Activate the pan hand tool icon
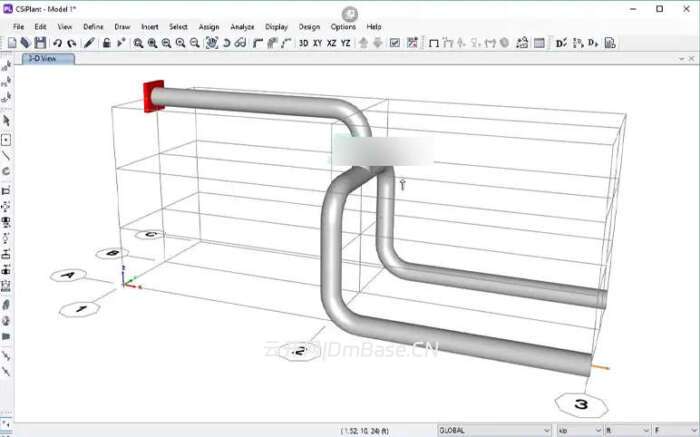Screen dimensions: 700x437 [x=212, y=43]
